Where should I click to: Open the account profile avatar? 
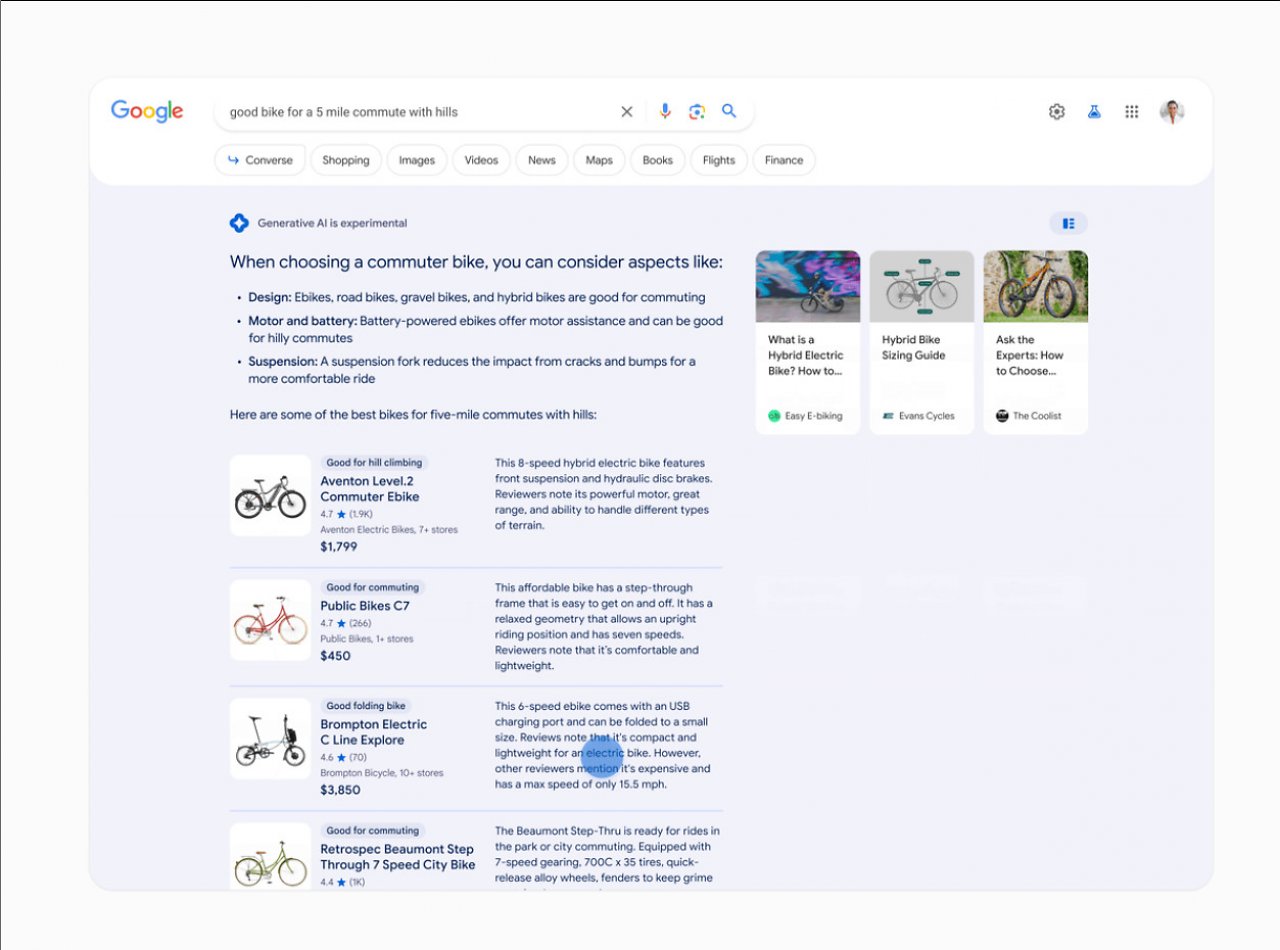(1172, 112)
